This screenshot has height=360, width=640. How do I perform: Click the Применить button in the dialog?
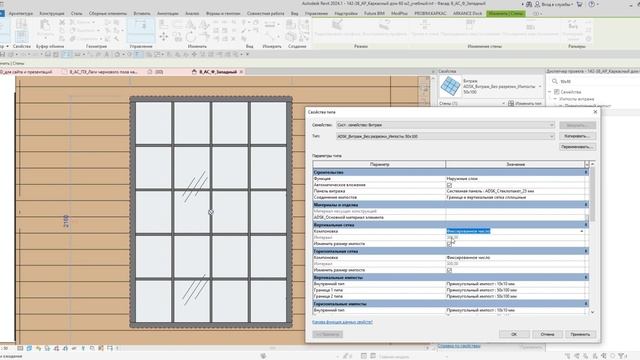tap(580, 334)
